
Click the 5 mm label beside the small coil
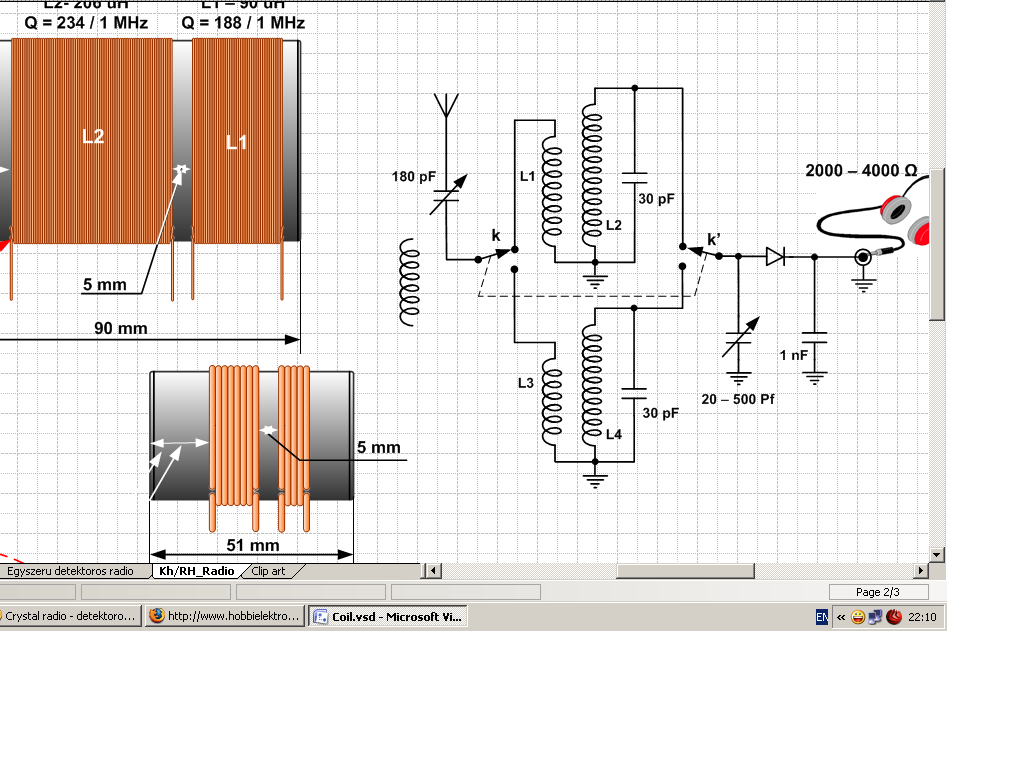click(x=379, y=447)
